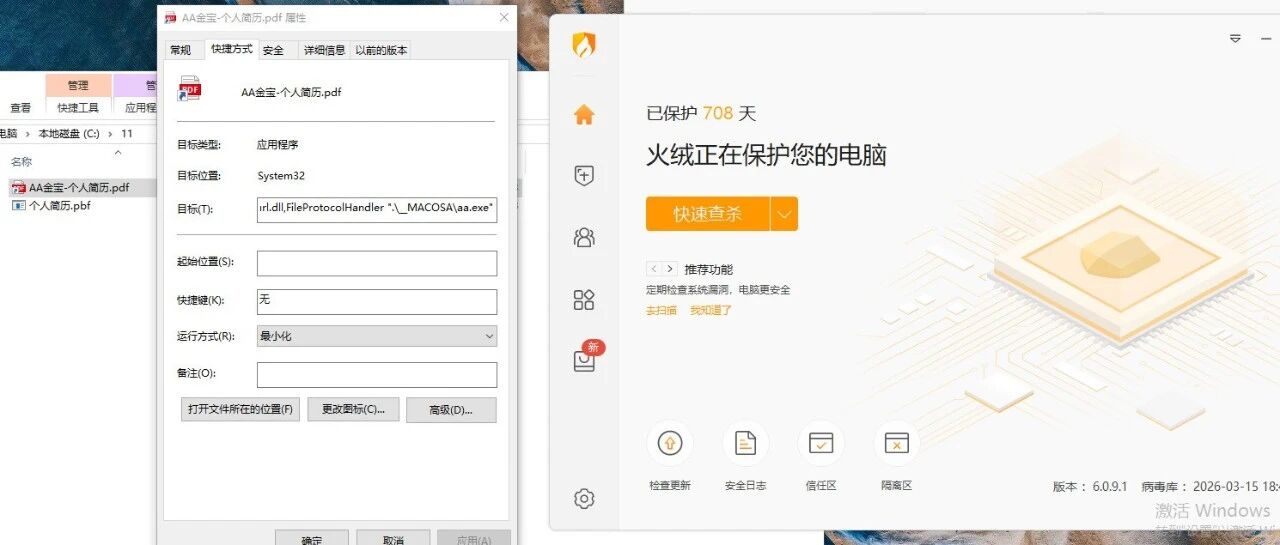This screenshot has width=1280, height=545.
Task: Click 个人简历.pbf file icon in Explorer
Action: [18, 205]
